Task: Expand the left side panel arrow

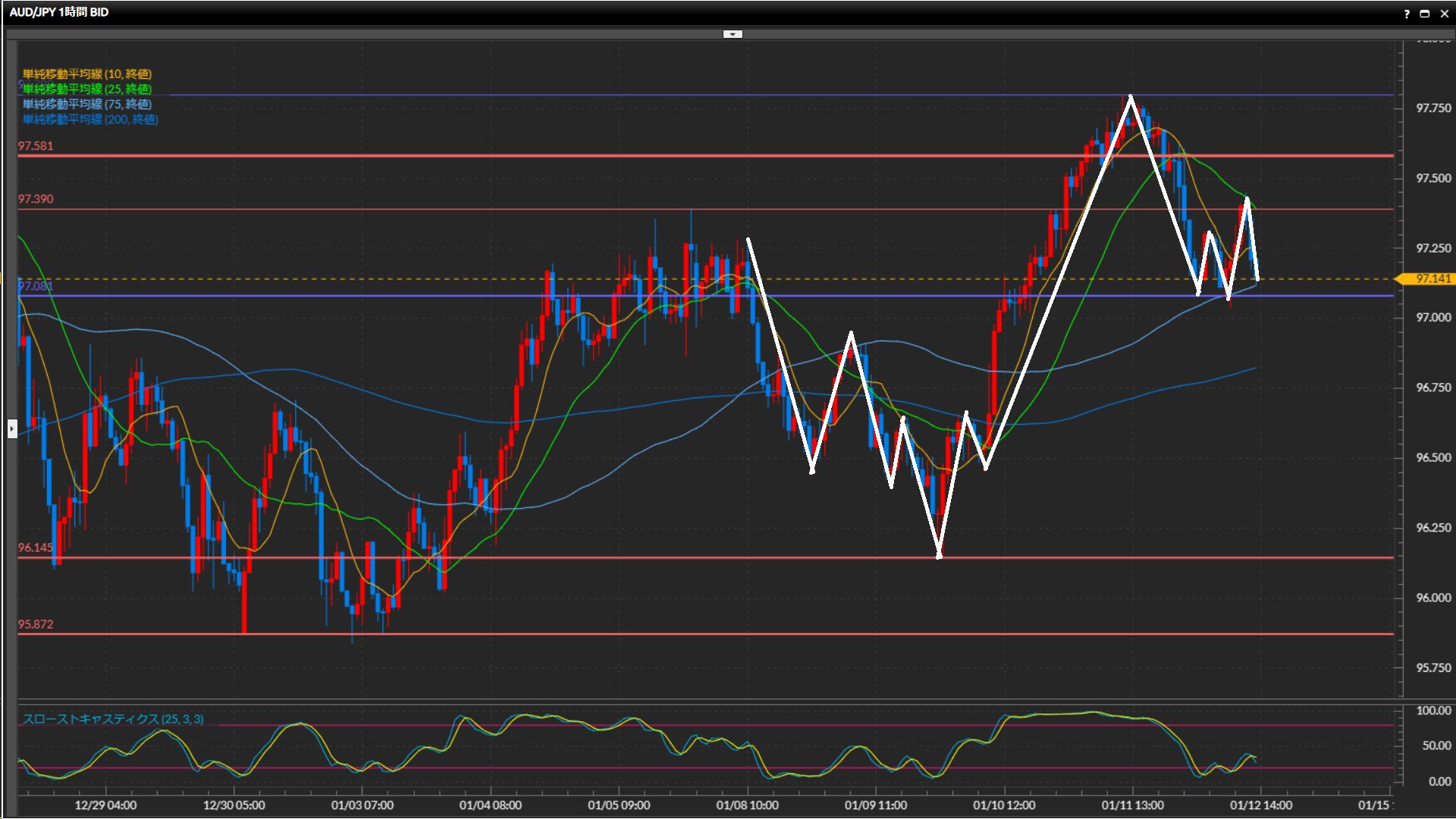Action: click(x=12, y=428)
